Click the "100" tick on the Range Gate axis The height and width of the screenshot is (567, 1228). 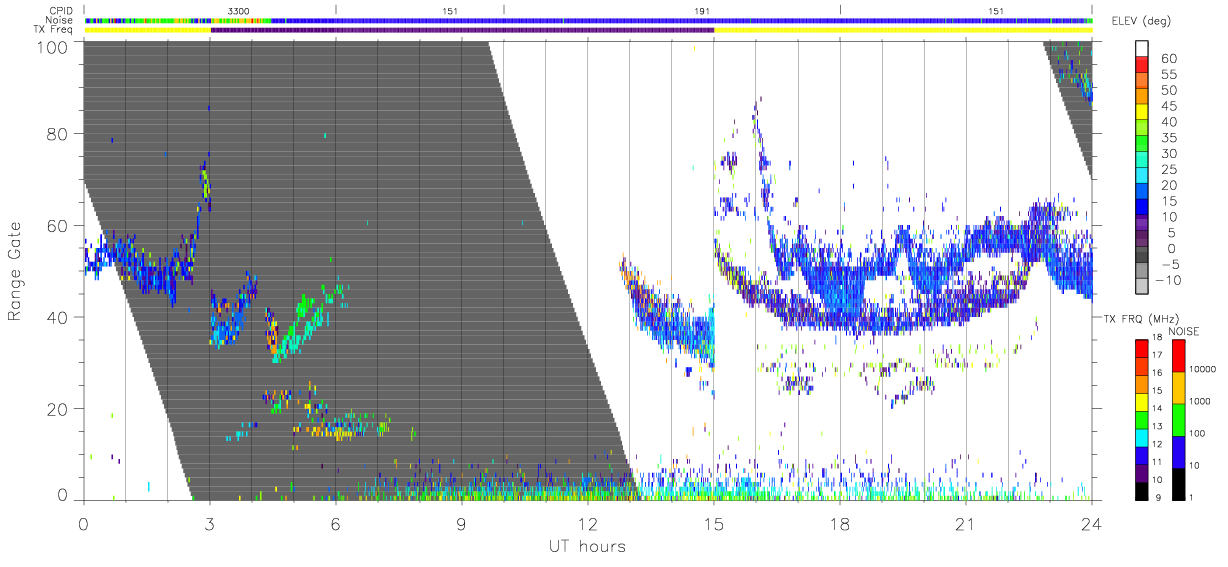53,47
